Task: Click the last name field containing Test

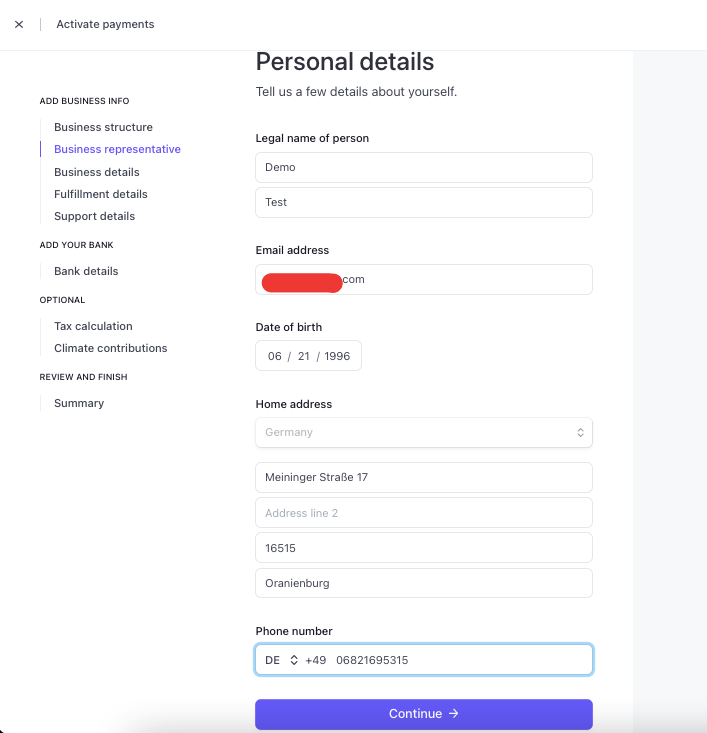Action: [x=423, y=202]
